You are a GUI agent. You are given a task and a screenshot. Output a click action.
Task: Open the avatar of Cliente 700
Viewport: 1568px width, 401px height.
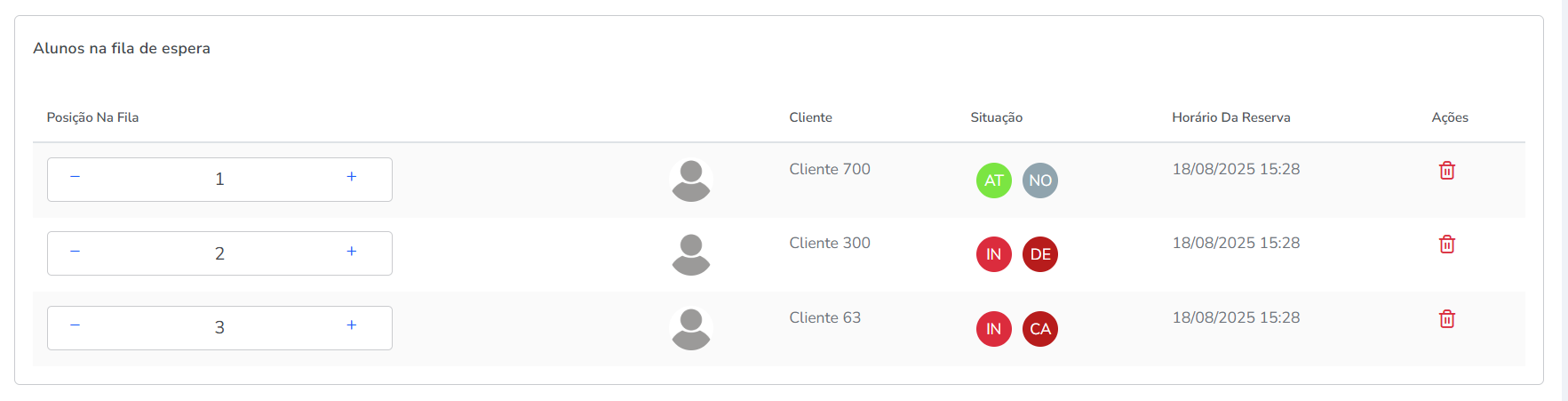click(691, 180)
